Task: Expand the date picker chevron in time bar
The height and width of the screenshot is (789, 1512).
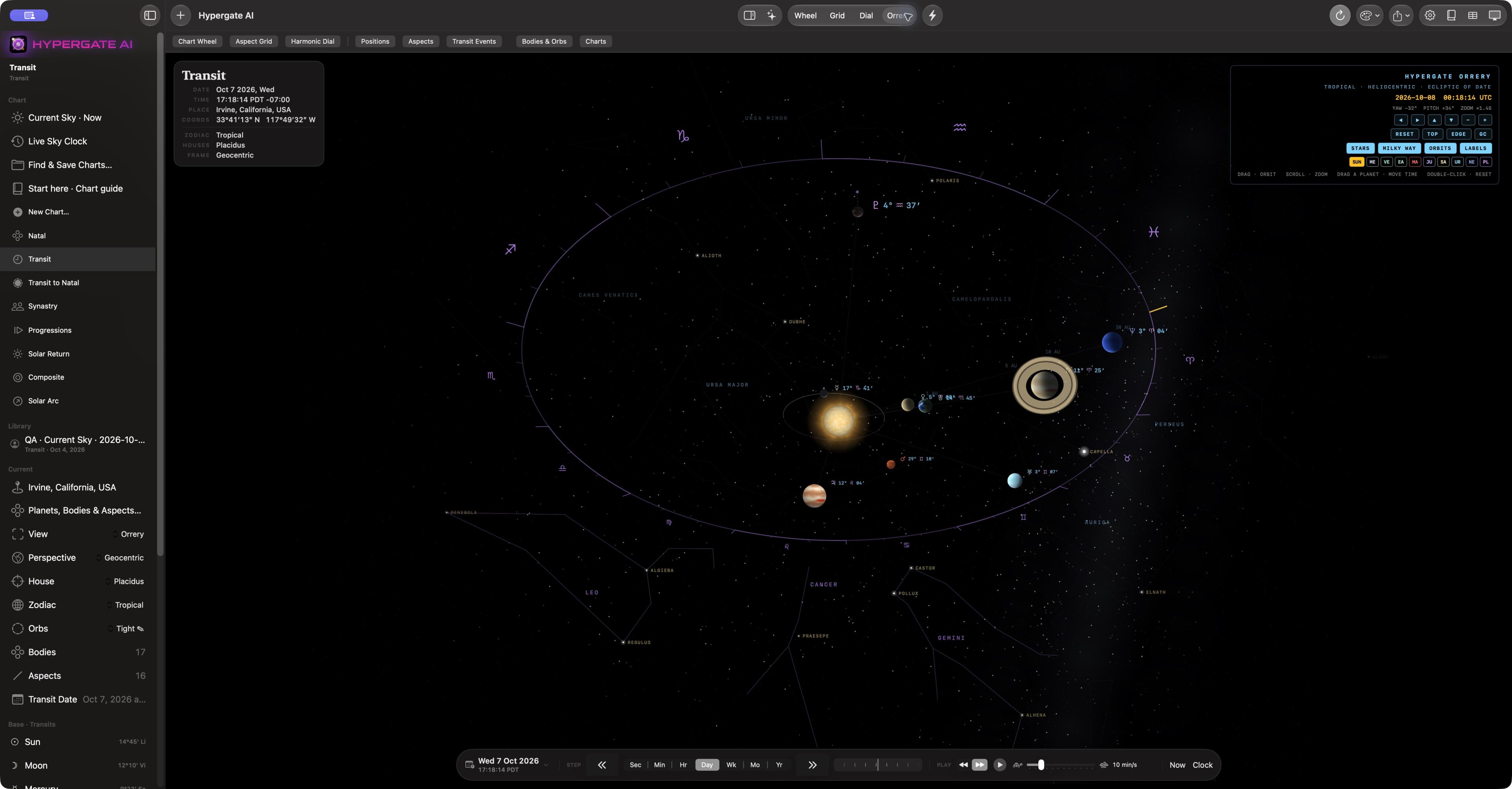Action: pos(546,765)
